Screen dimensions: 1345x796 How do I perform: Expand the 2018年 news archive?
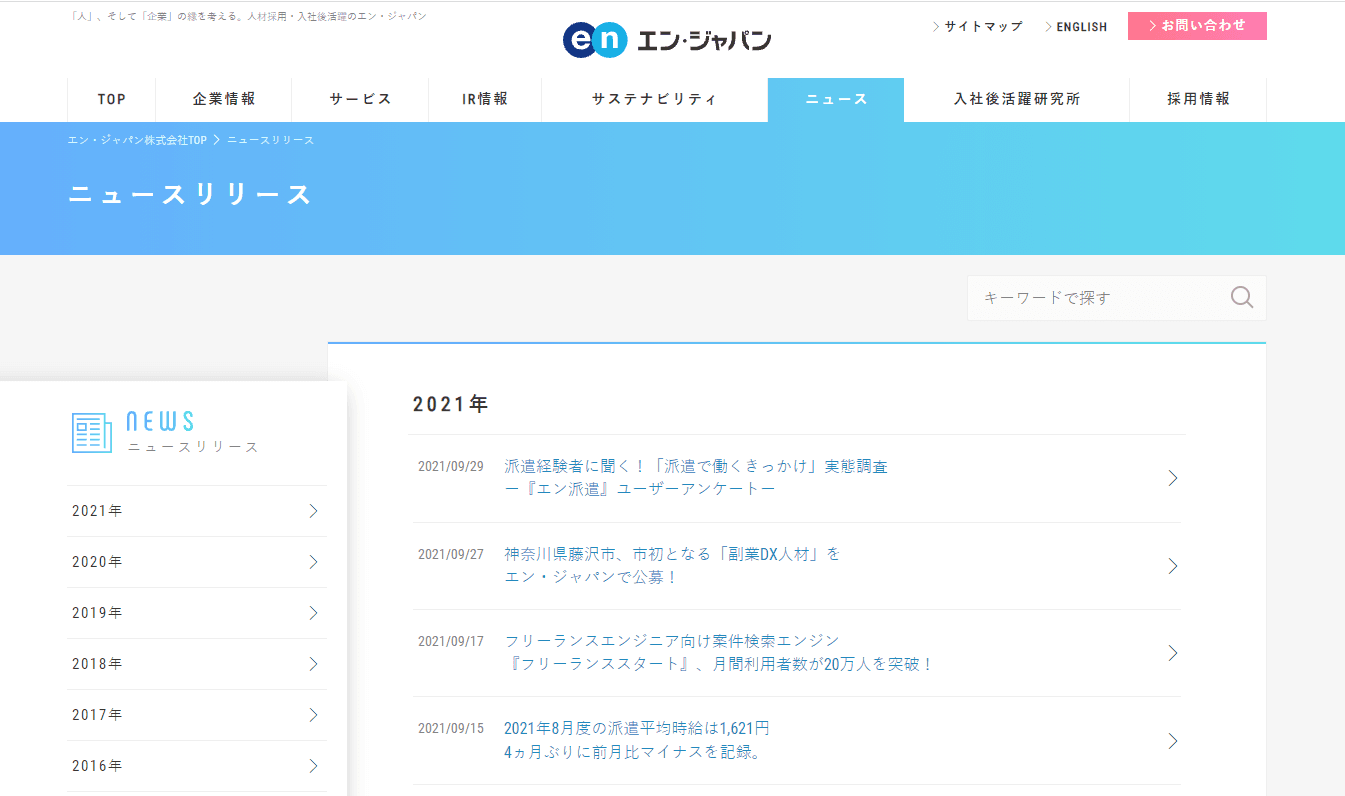(x=197, y=664)
